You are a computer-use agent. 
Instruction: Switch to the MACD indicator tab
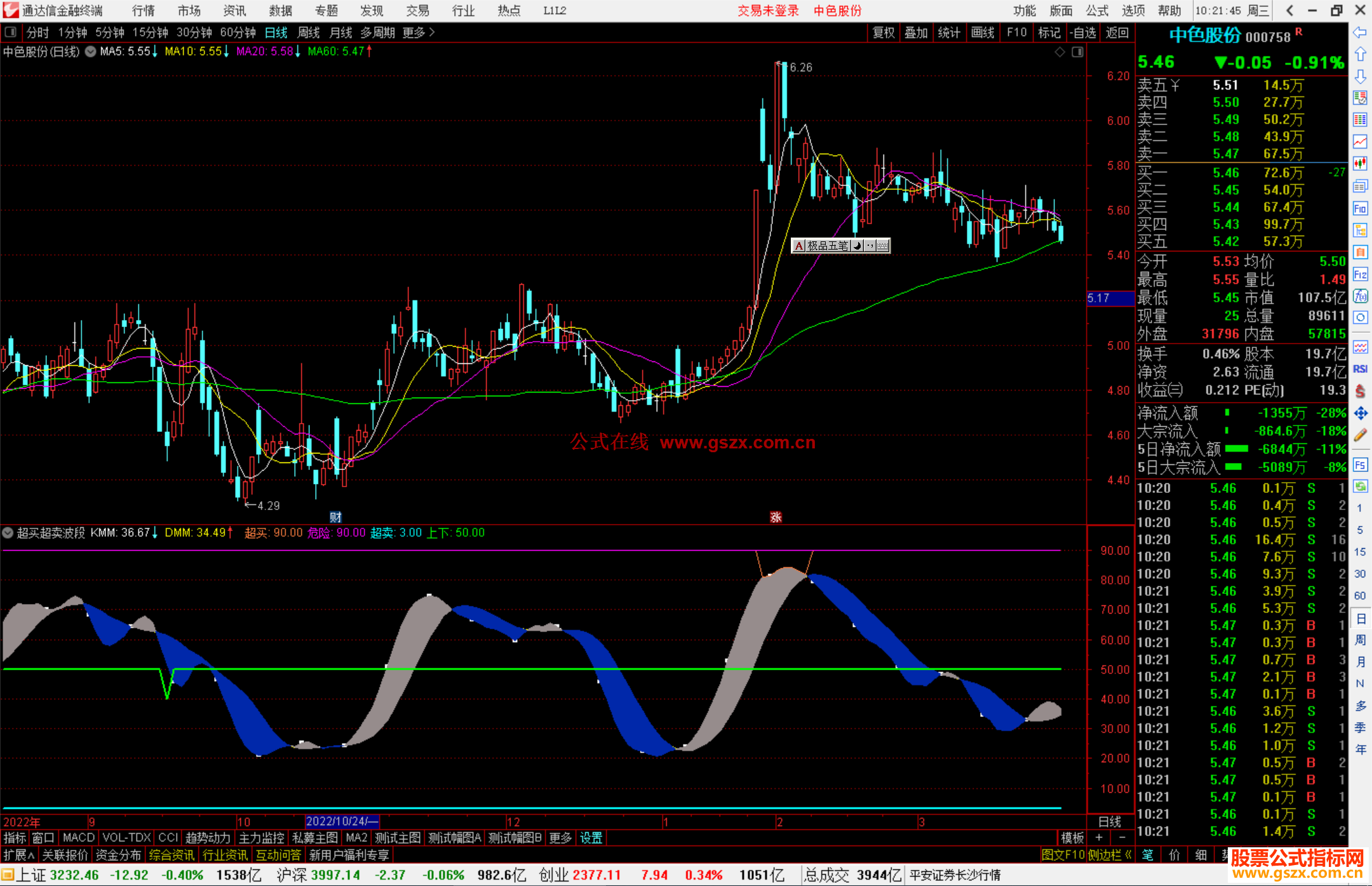[x=78, y=838]
